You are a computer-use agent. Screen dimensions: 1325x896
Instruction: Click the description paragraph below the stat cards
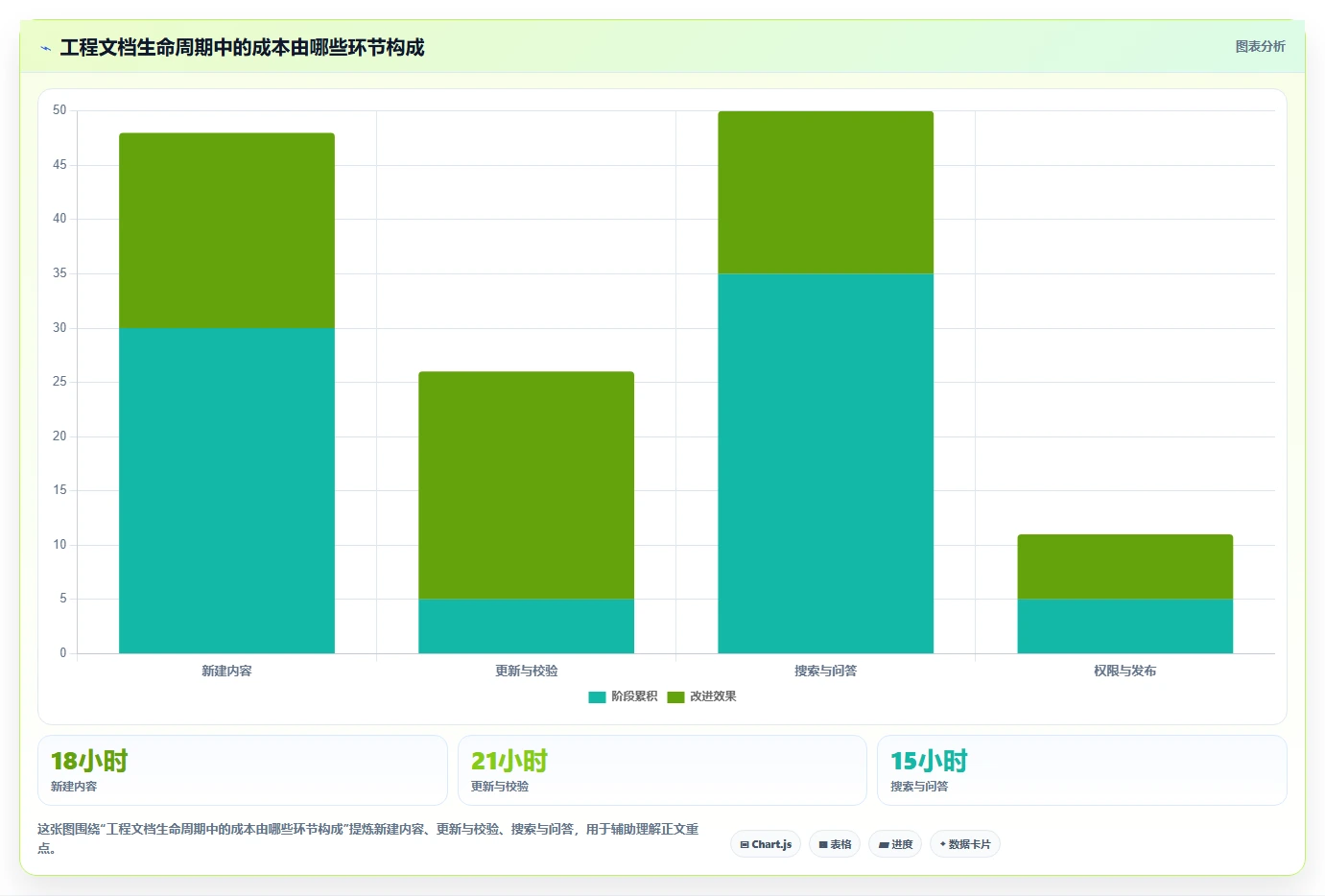coord(368,838)
